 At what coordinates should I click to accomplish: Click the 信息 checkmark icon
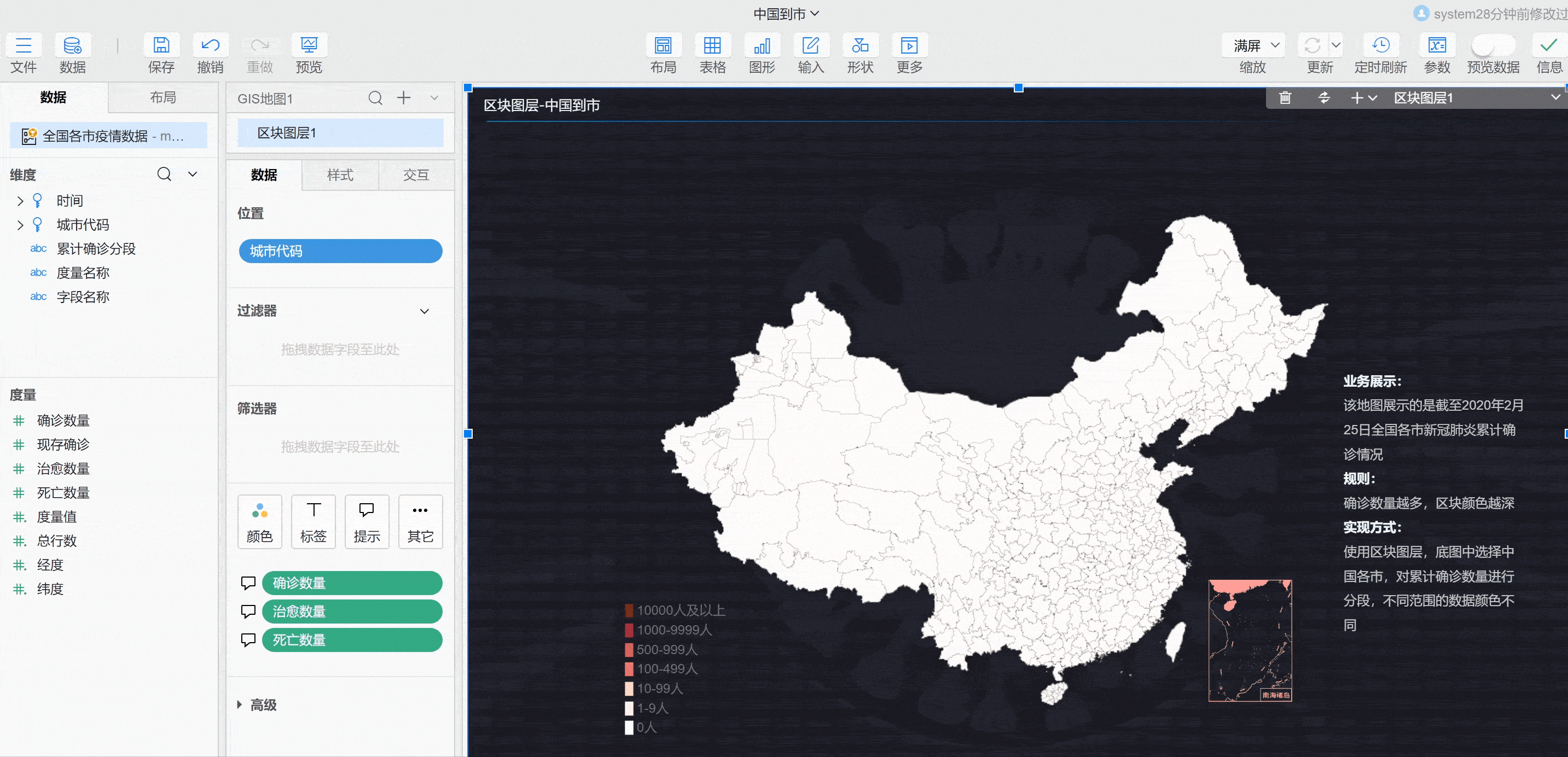[1548, 45]
